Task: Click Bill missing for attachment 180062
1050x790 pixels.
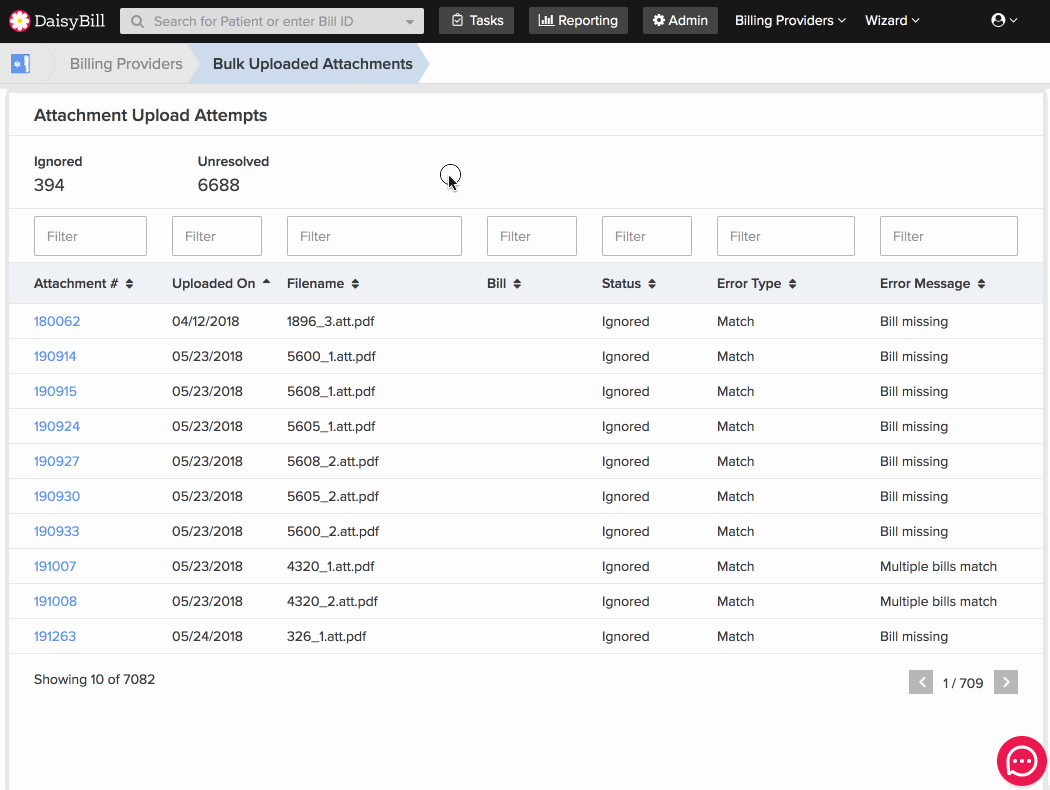Action: (914, 321)
